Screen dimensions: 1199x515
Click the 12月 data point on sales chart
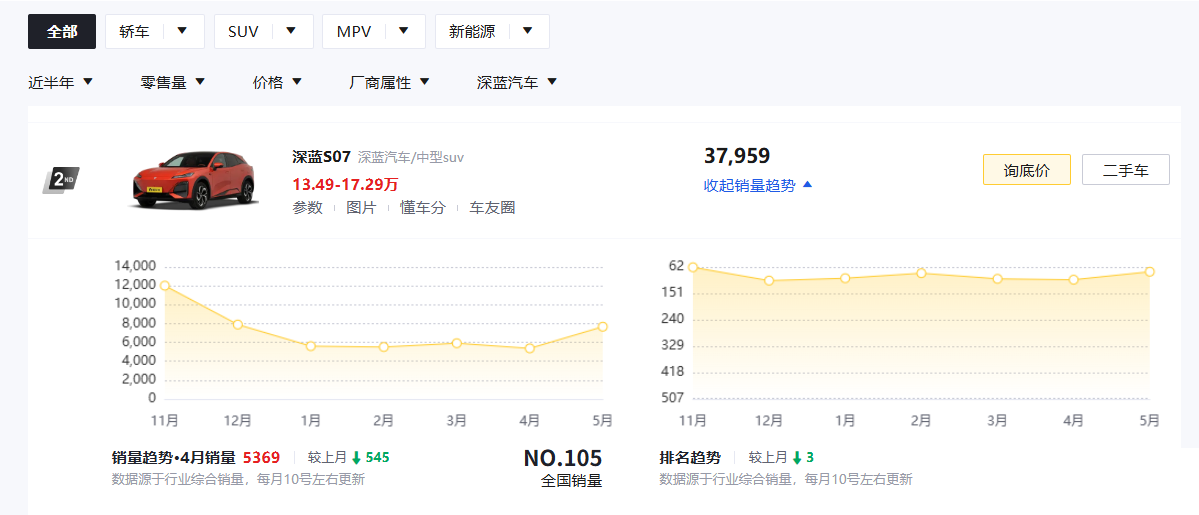coord(238,324)
